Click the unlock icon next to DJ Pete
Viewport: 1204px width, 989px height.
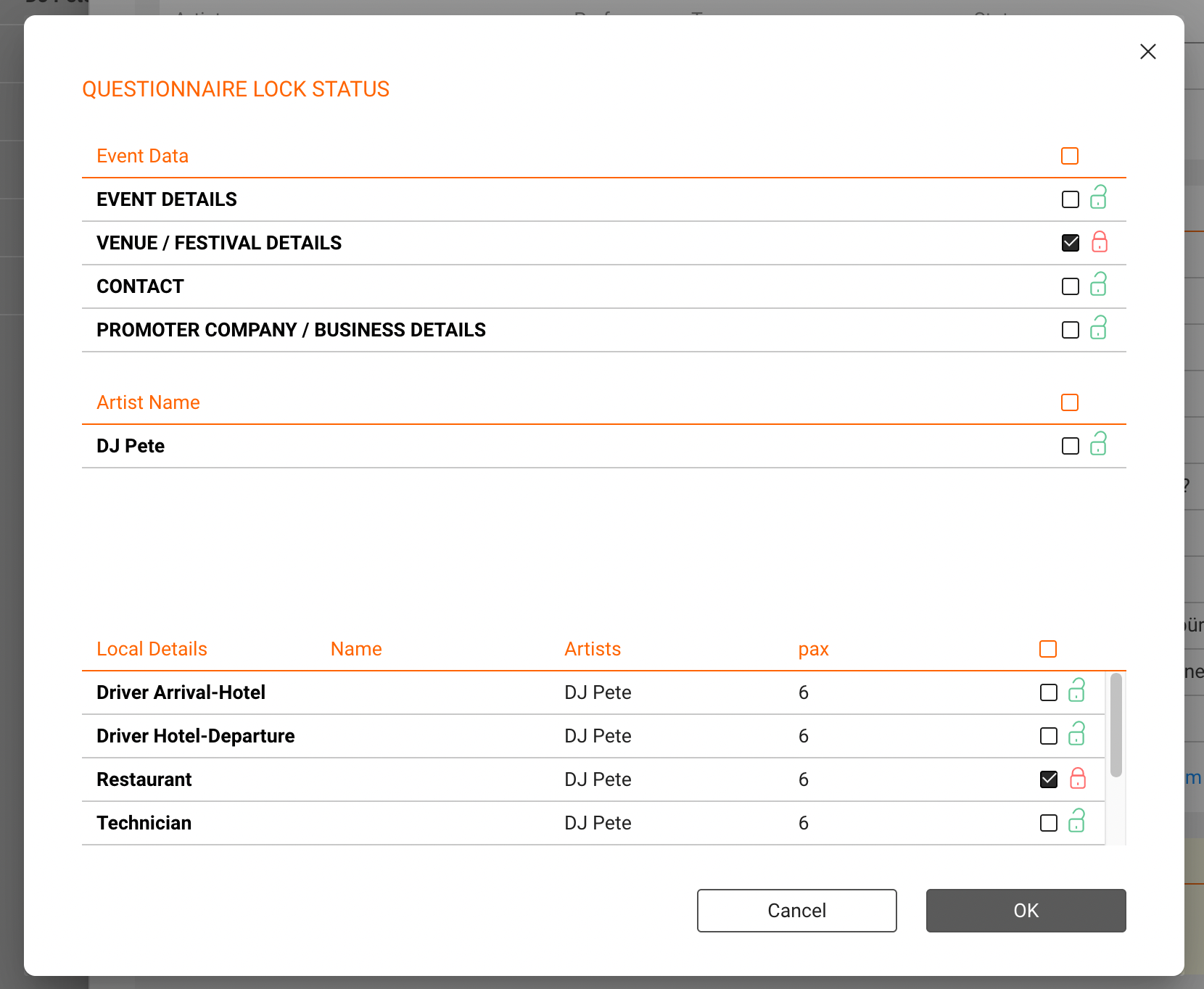(x=1098, y=445)
